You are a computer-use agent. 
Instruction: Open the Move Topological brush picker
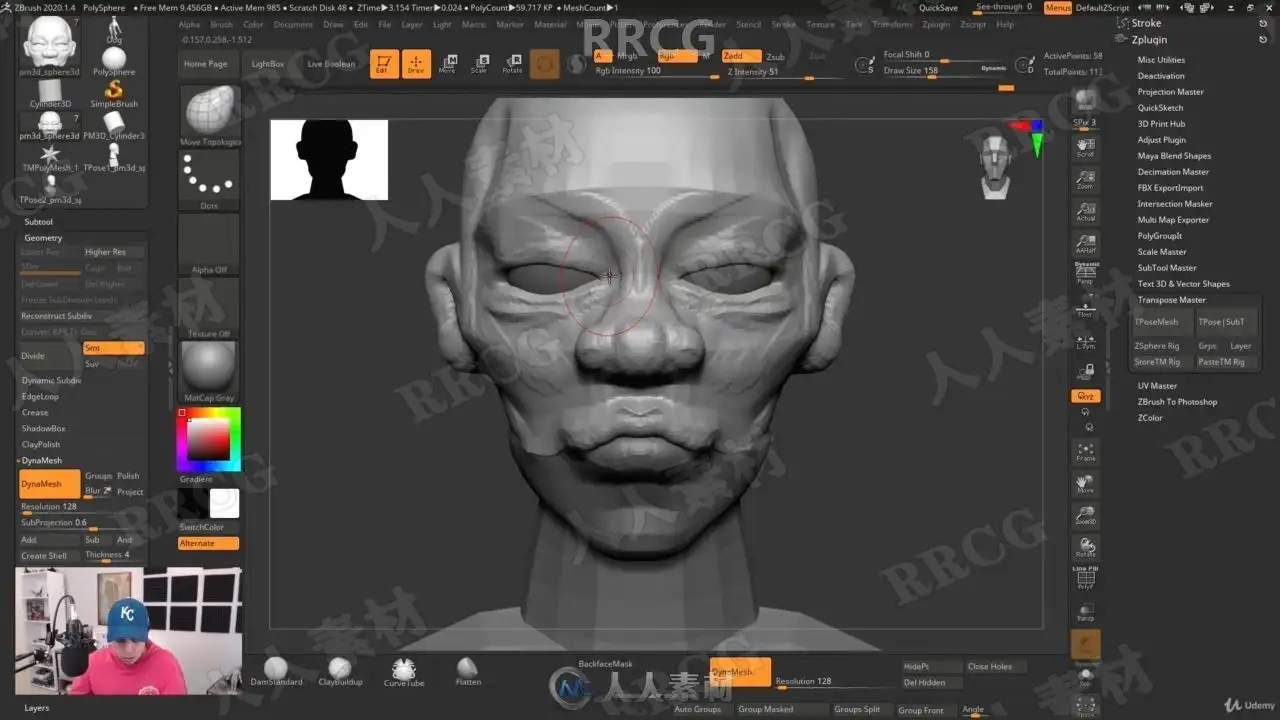(210, 116)
